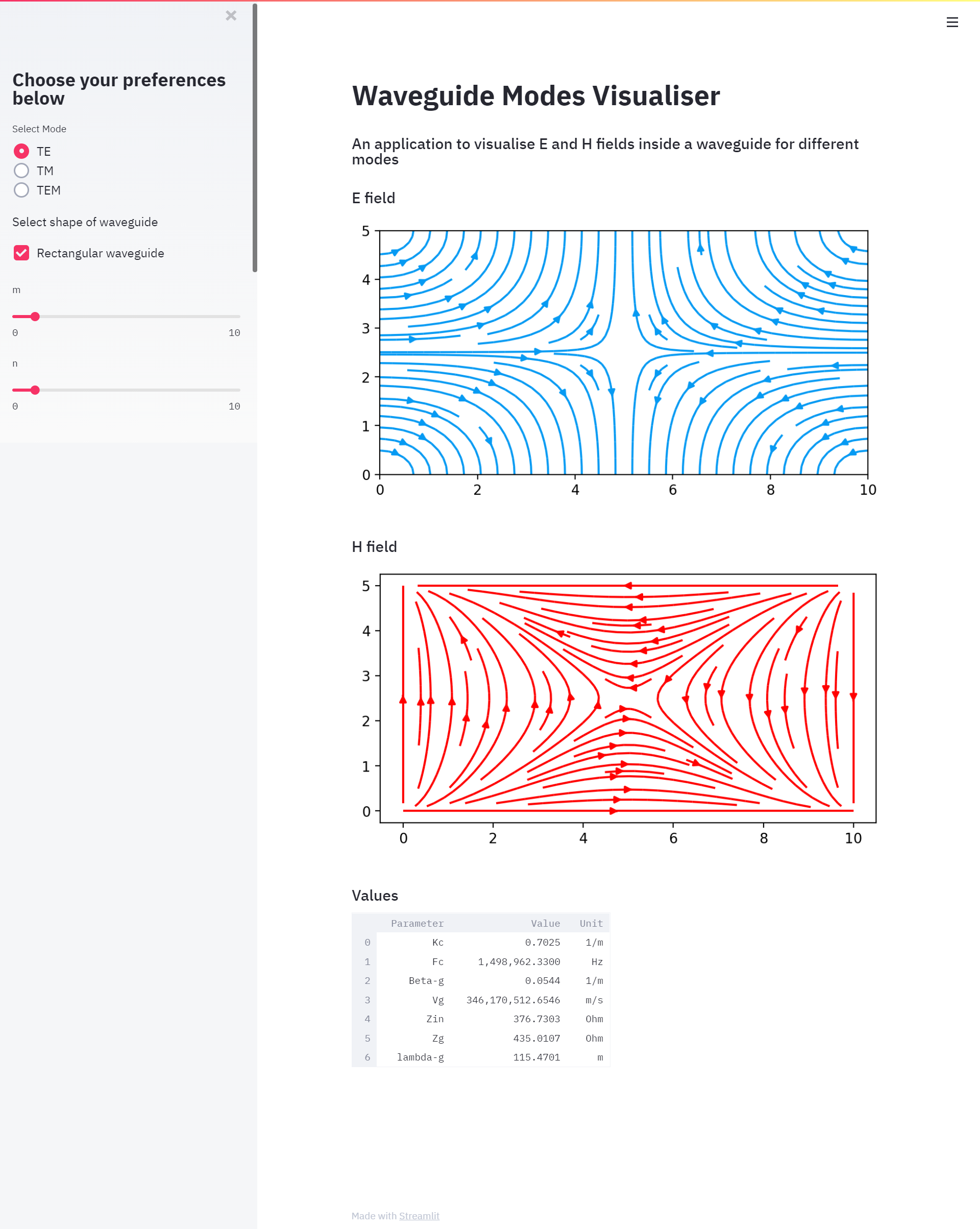Screen dimensions: 980x1229
Task: Keep TE mode selected
Action: [21, 151]
